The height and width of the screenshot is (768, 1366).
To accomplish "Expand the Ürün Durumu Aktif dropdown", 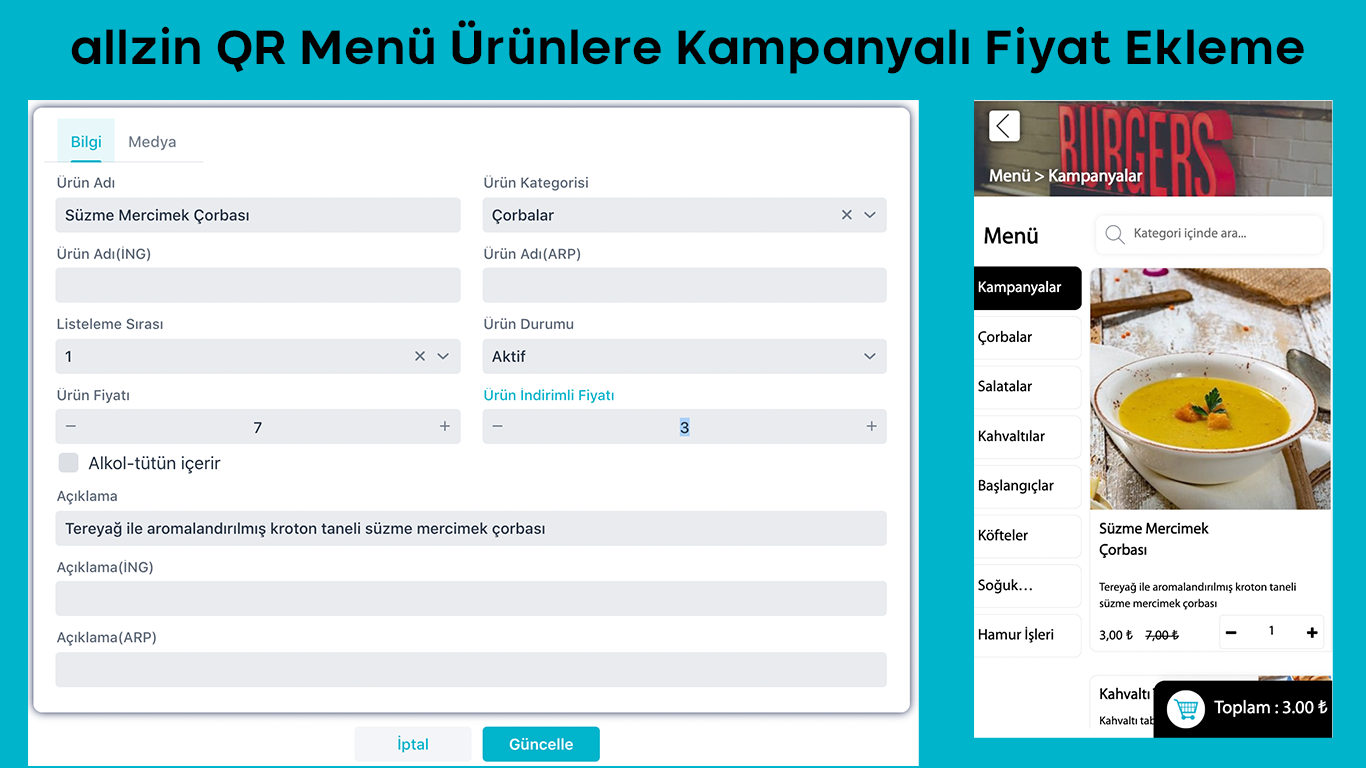I will click(x=870, y=356).
